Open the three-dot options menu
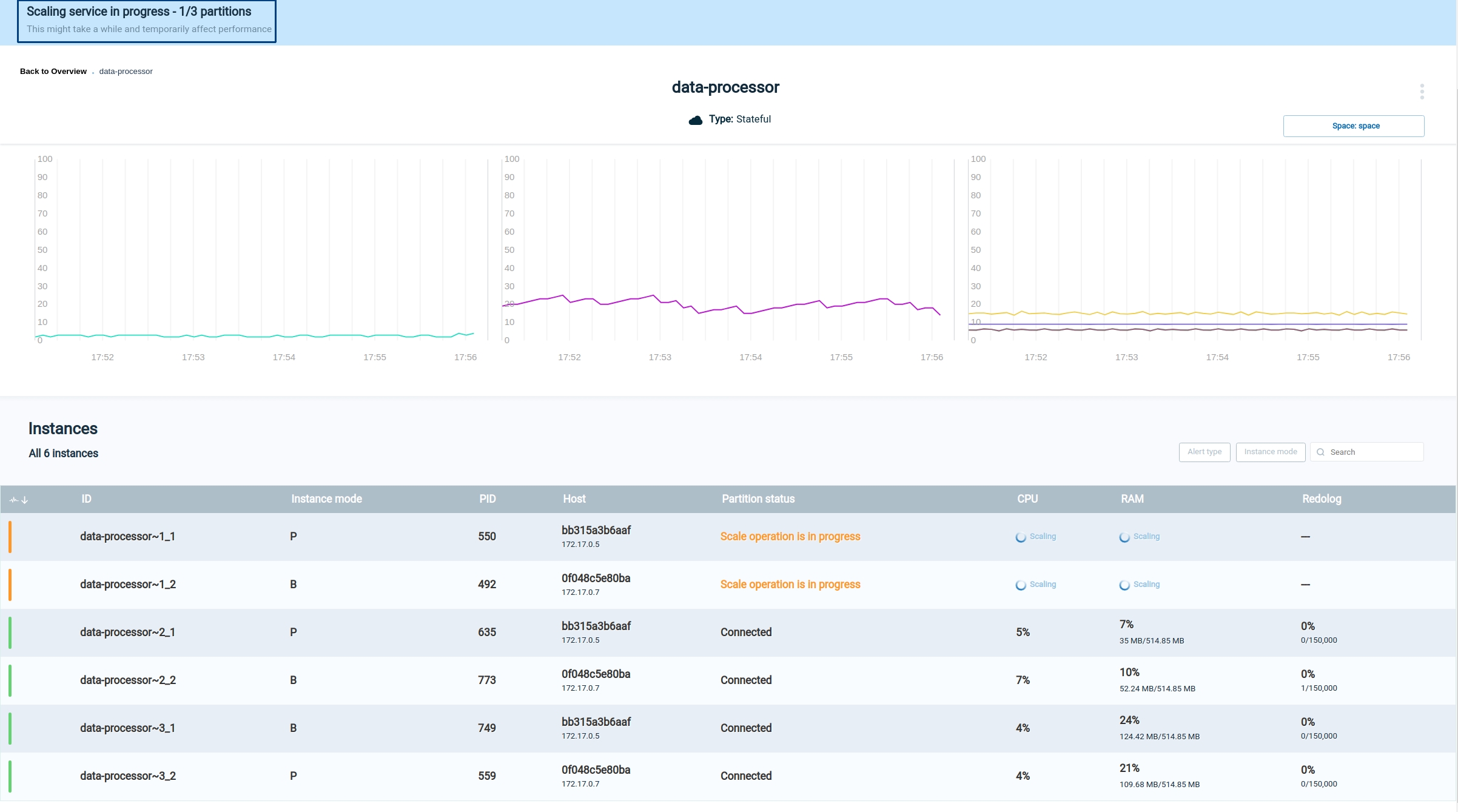This screenshot has height=812, width=1458. tap(1422, 92)
